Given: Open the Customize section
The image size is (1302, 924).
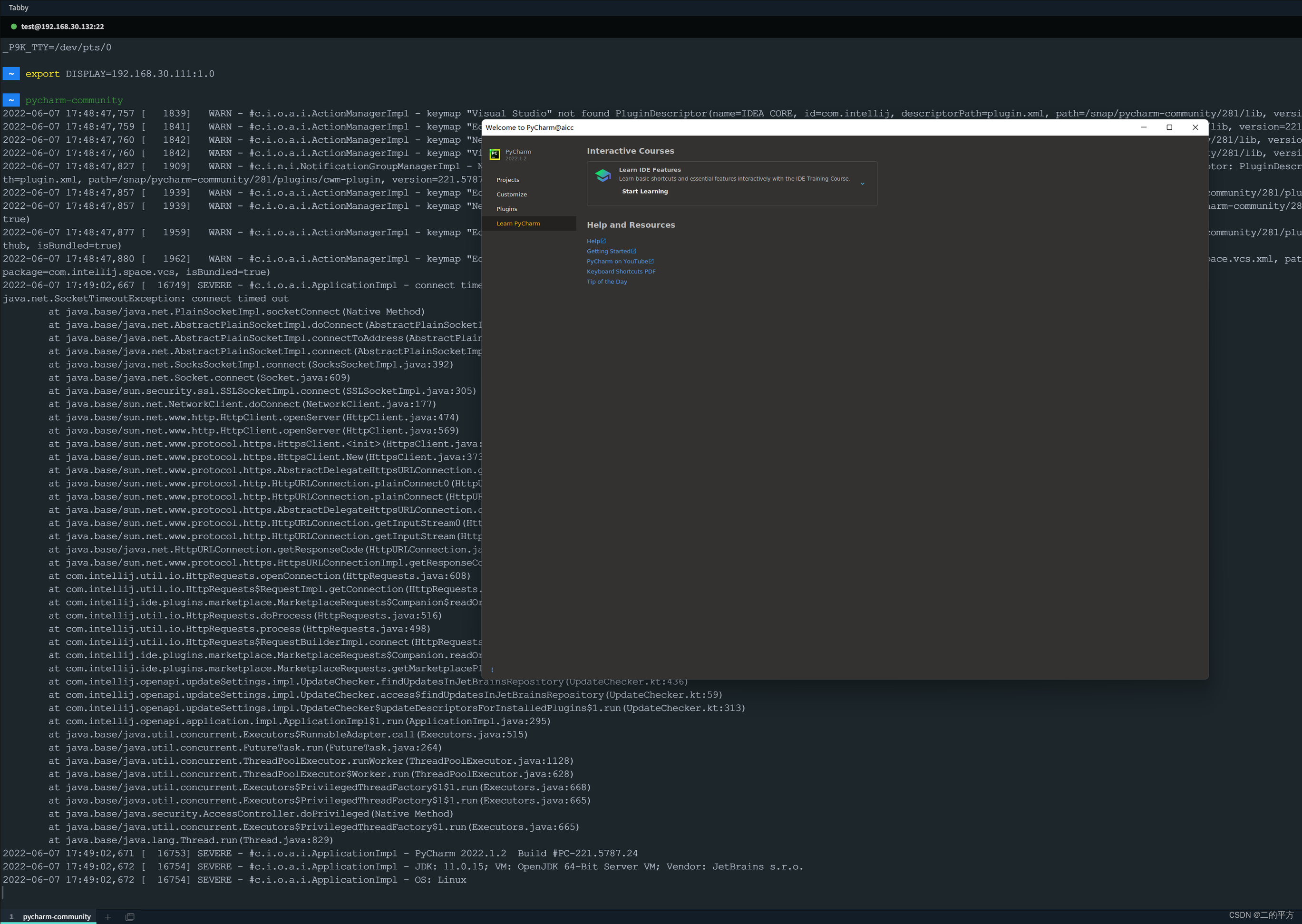Looking at the screenshot, I should tap(511, 194).
